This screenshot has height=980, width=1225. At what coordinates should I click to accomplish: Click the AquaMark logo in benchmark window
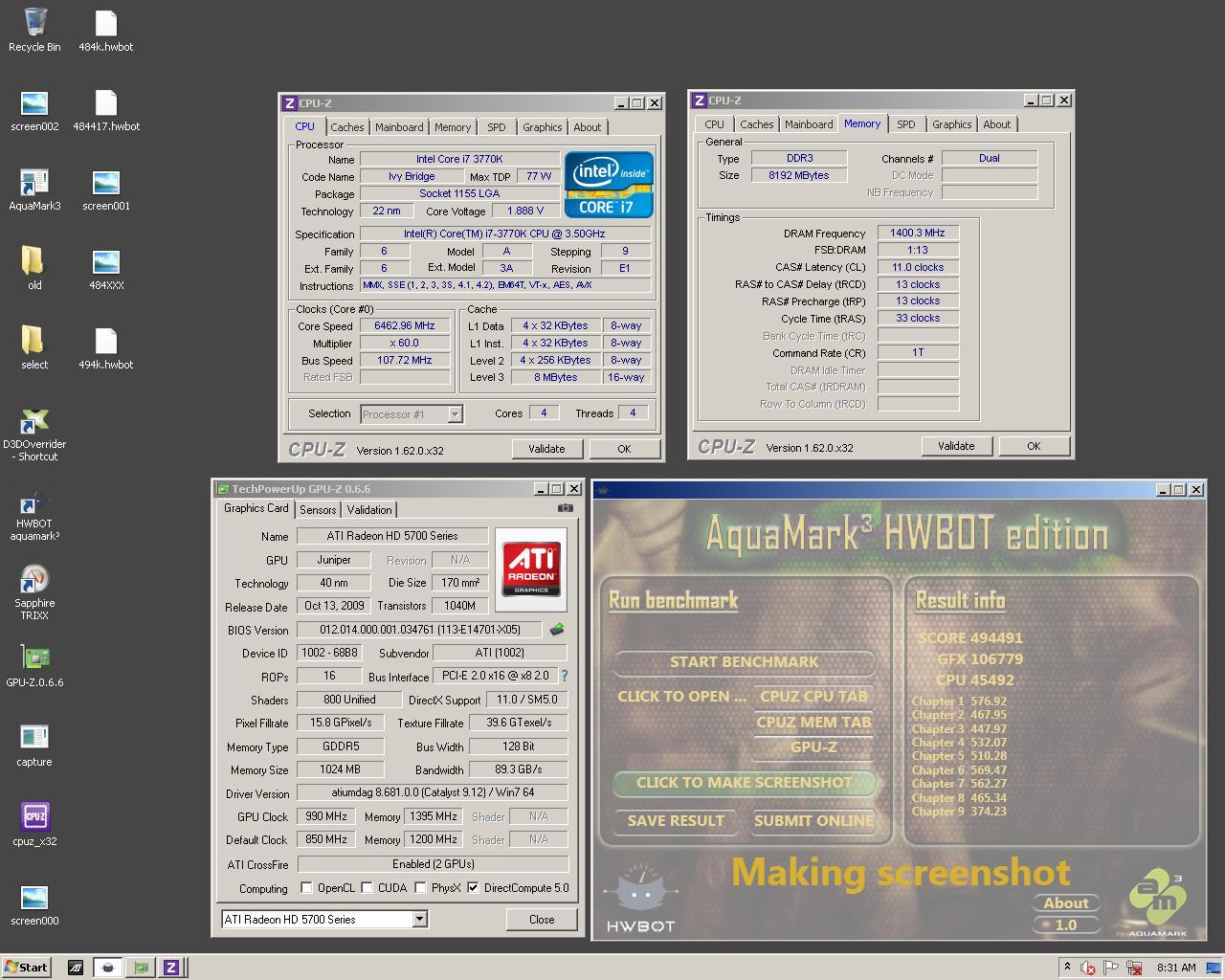pyautogui.click(x=1157, y=903)
